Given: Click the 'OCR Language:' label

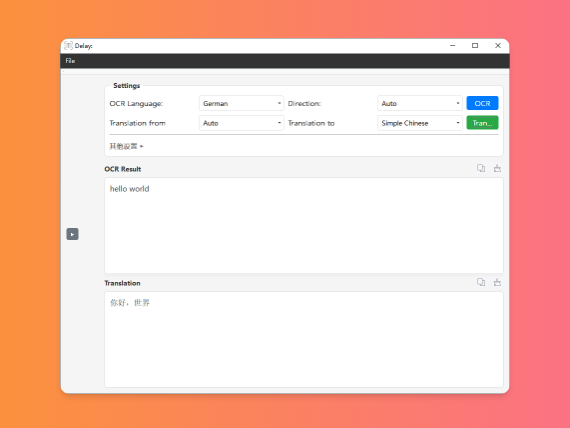Looking at the screenshot, I should click(136, 104).
